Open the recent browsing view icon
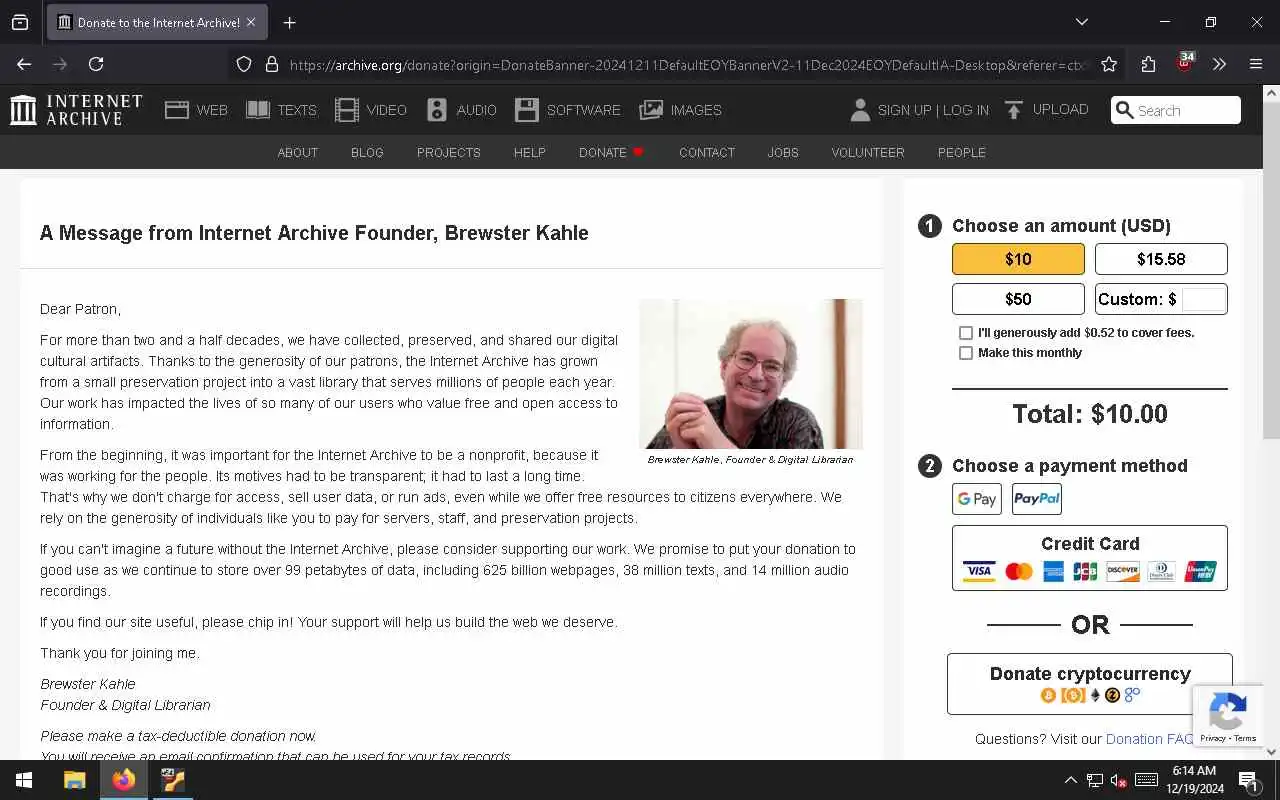Viewport: 1280px width, 800px height. [20, 22]
